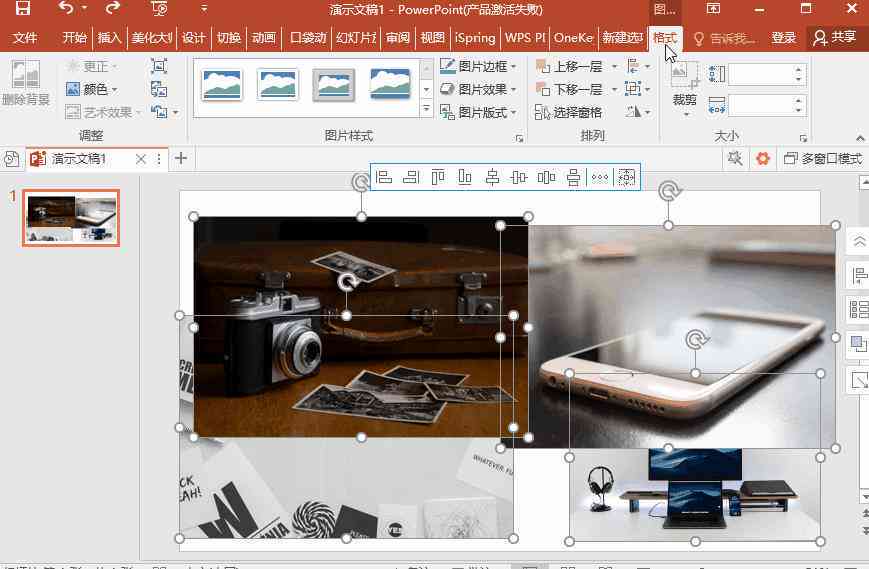
Task: Click the change picture icon
Action: [159, 89]
